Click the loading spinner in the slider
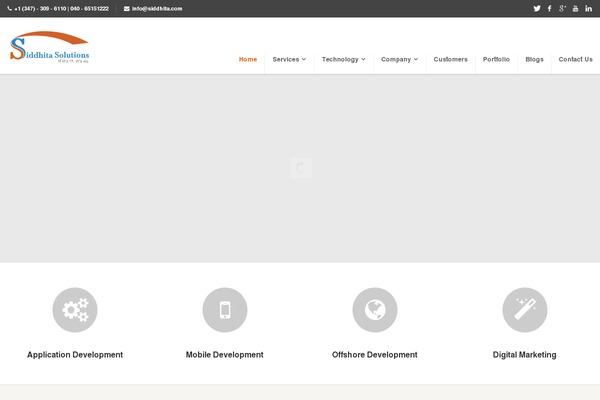The width and height of the screenshot is (600, 400). (x=301, y=168)
